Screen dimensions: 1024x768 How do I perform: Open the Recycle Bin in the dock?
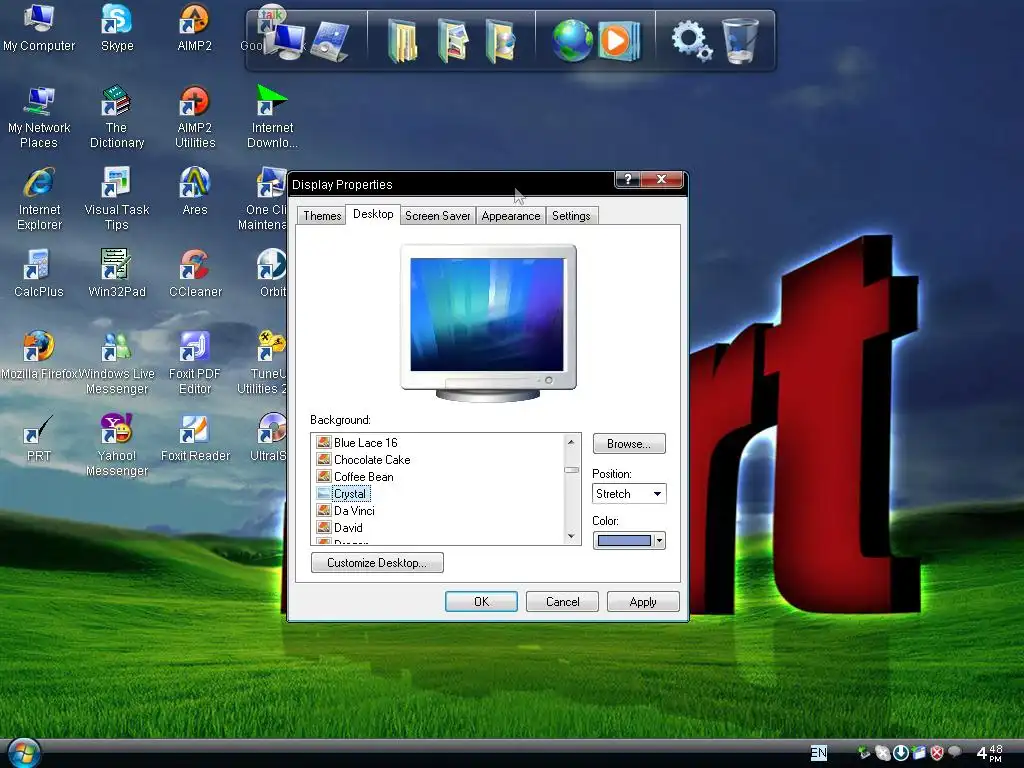[x=740, y=40]
